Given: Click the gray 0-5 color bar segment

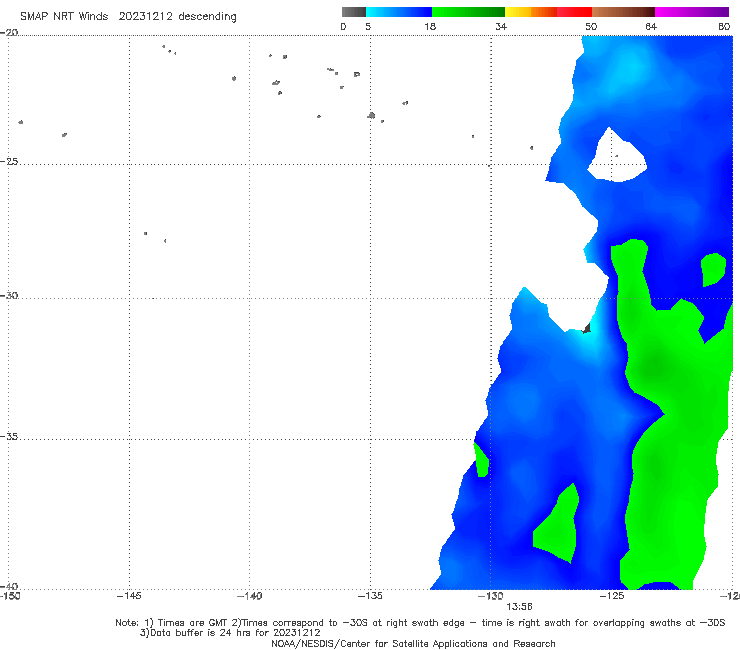Looking at the screenshot, I should click(354, 12).
